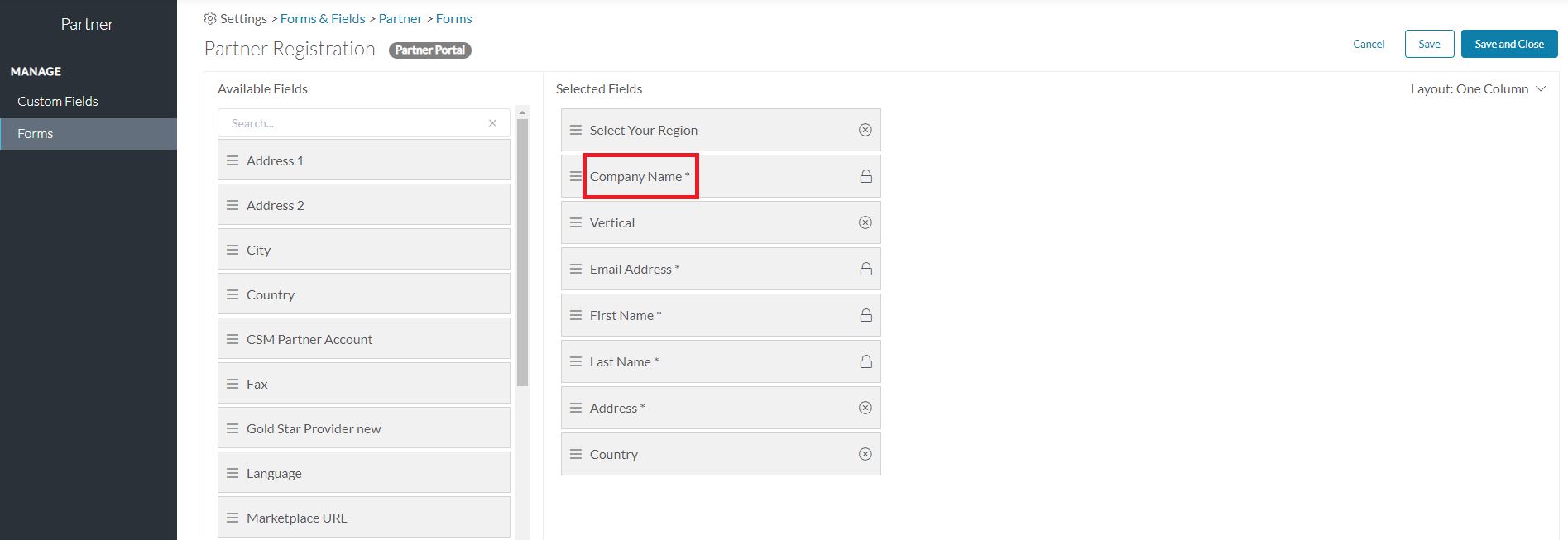Open the Layout: One Column dropdown
Viewport: 1568px width, 540px height.
click(x=1478, y=88)
